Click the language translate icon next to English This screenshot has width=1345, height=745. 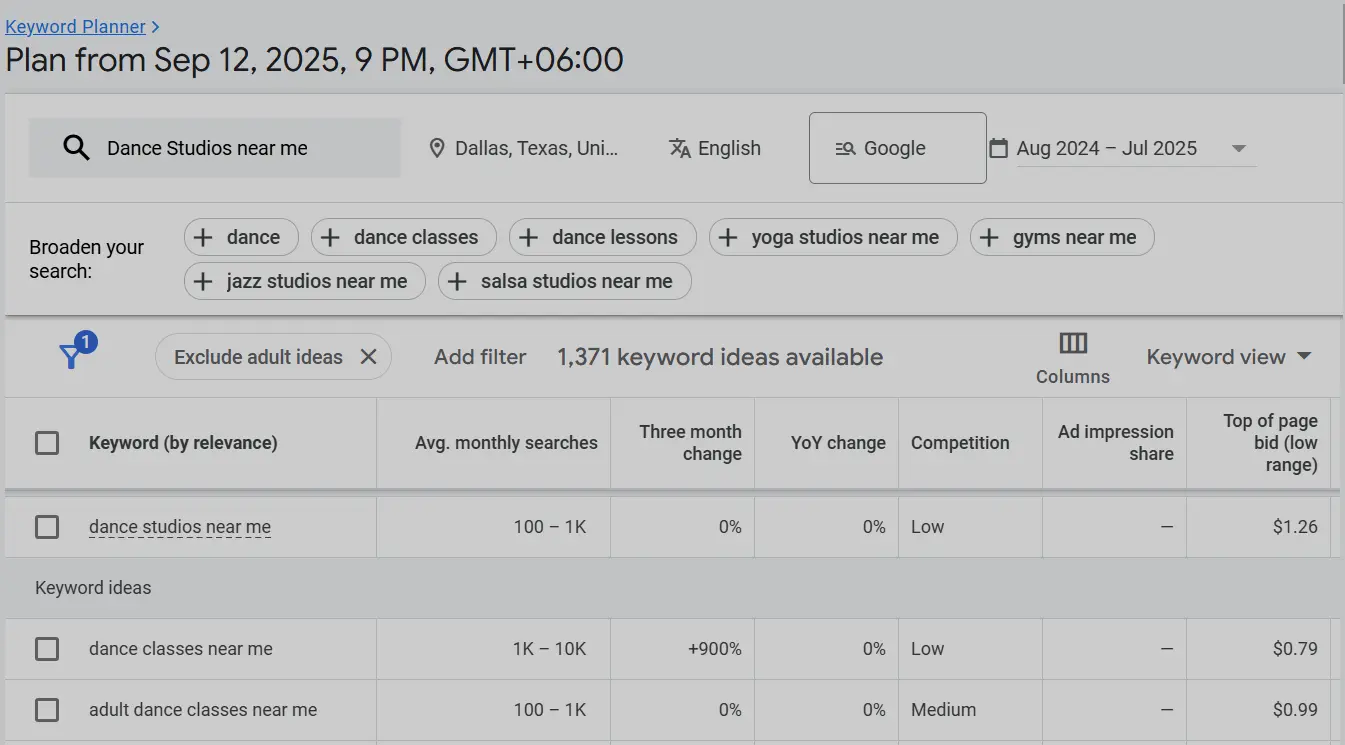click(x=679, y=147)
